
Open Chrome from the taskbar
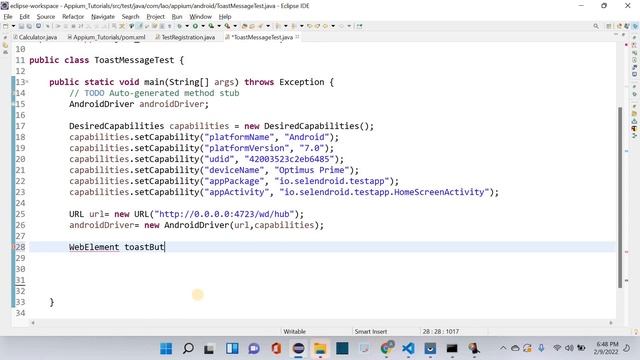pyautogui.click(x=386, y=349)
